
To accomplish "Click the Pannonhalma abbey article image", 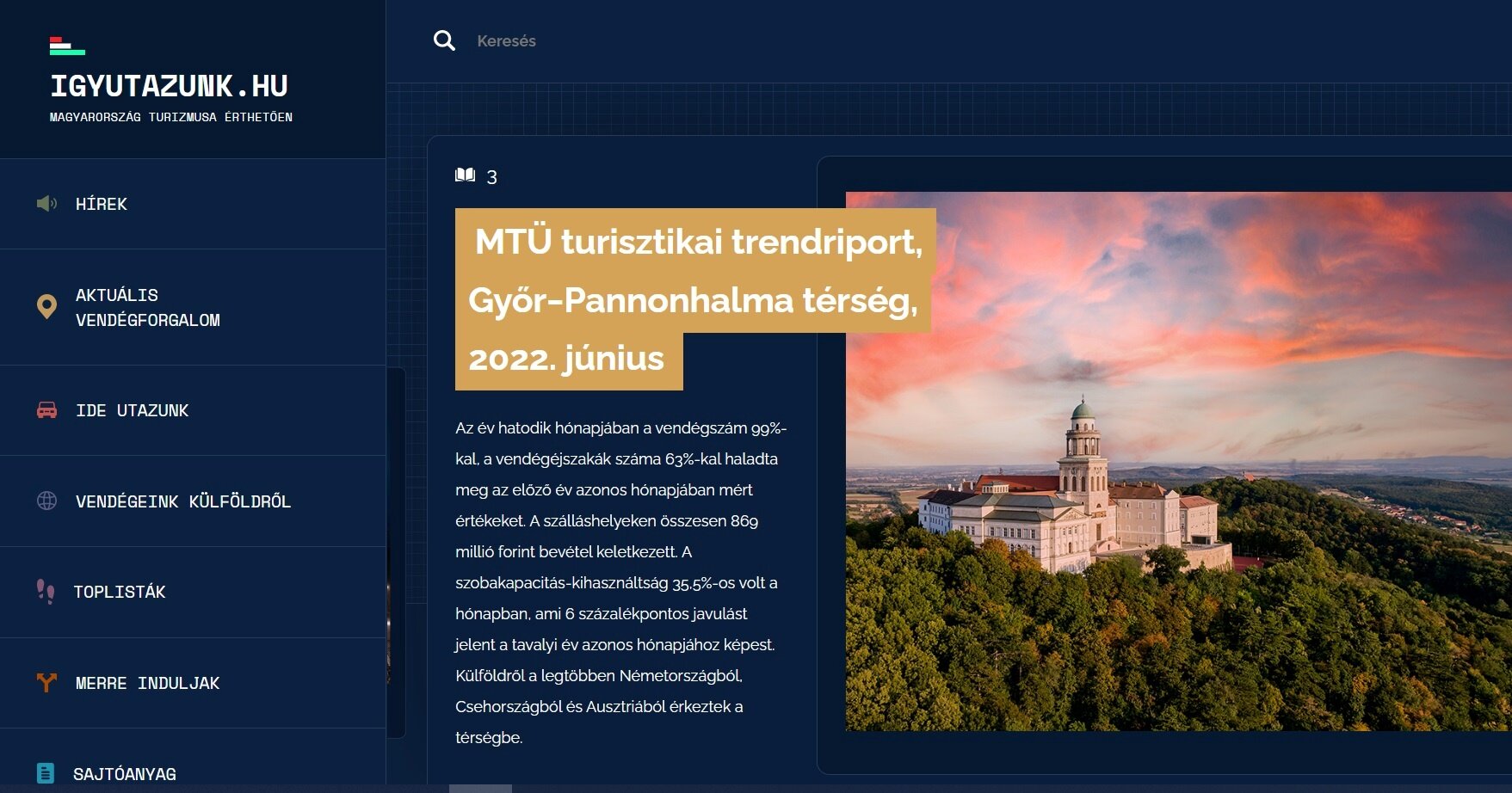I will [x=1178, y=461].
